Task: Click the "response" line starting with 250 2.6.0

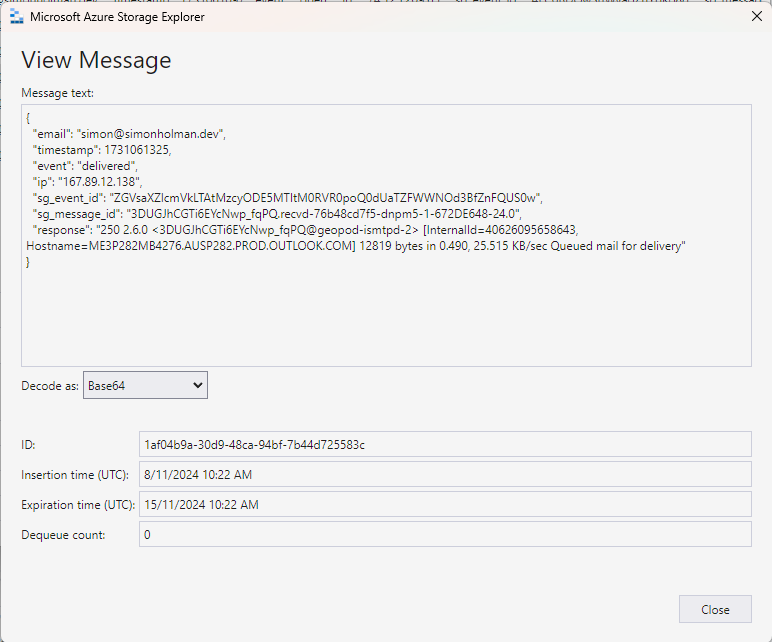Action: (305, 230)
